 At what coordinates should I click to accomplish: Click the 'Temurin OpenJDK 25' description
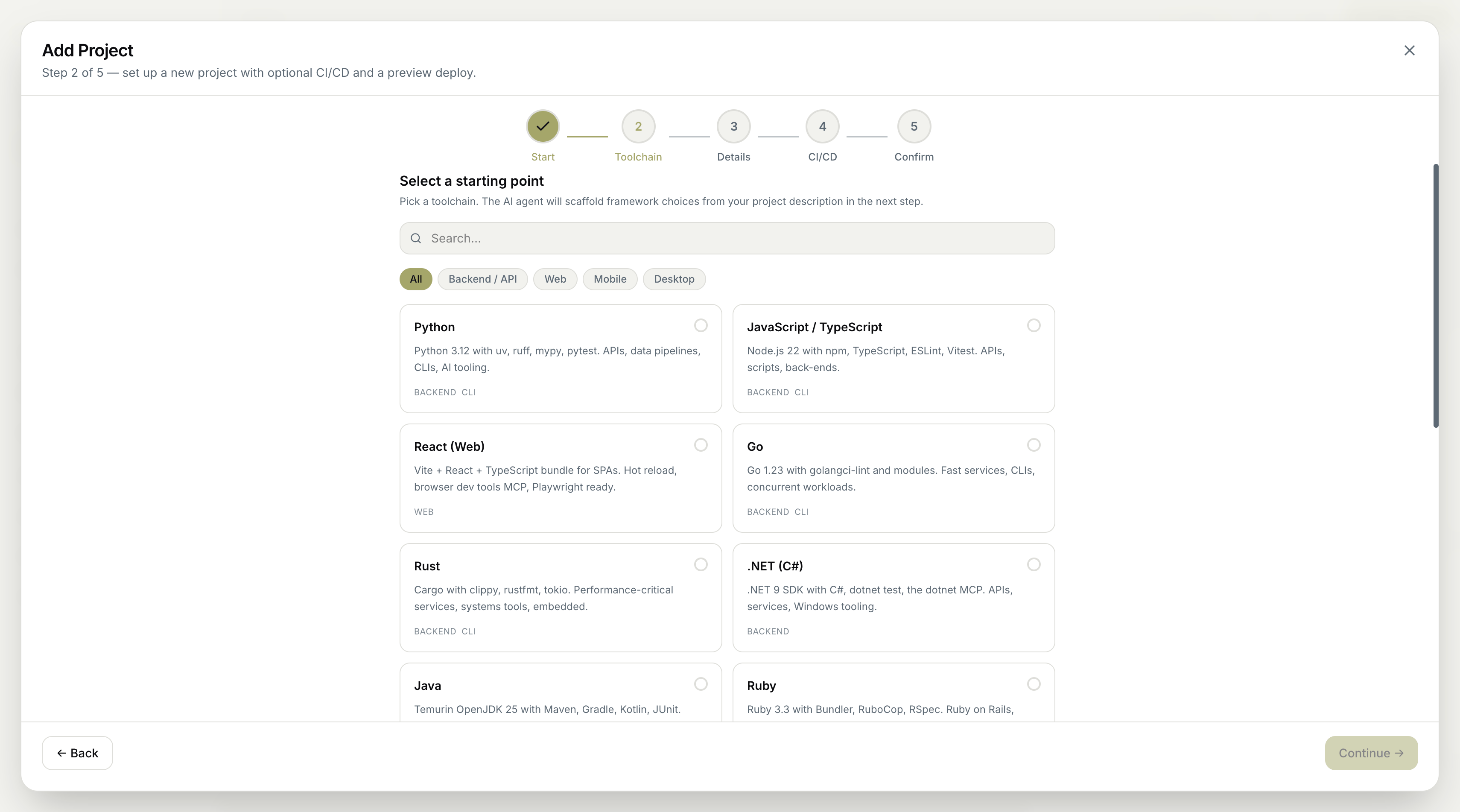point(547,710)
